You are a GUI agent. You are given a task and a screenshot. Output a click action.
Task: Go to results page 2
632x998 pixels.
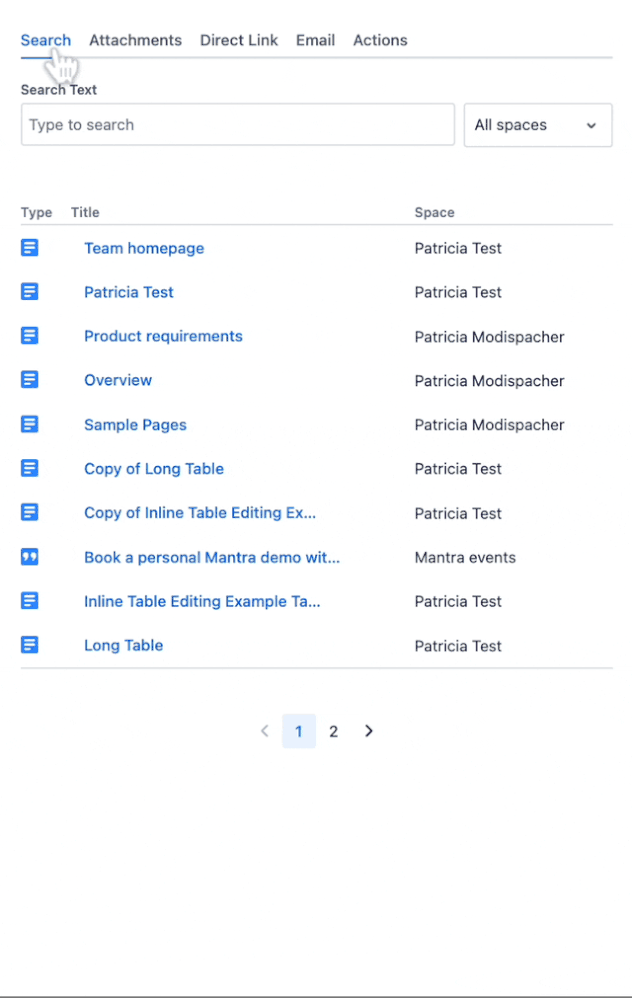(x=333, y=731)
